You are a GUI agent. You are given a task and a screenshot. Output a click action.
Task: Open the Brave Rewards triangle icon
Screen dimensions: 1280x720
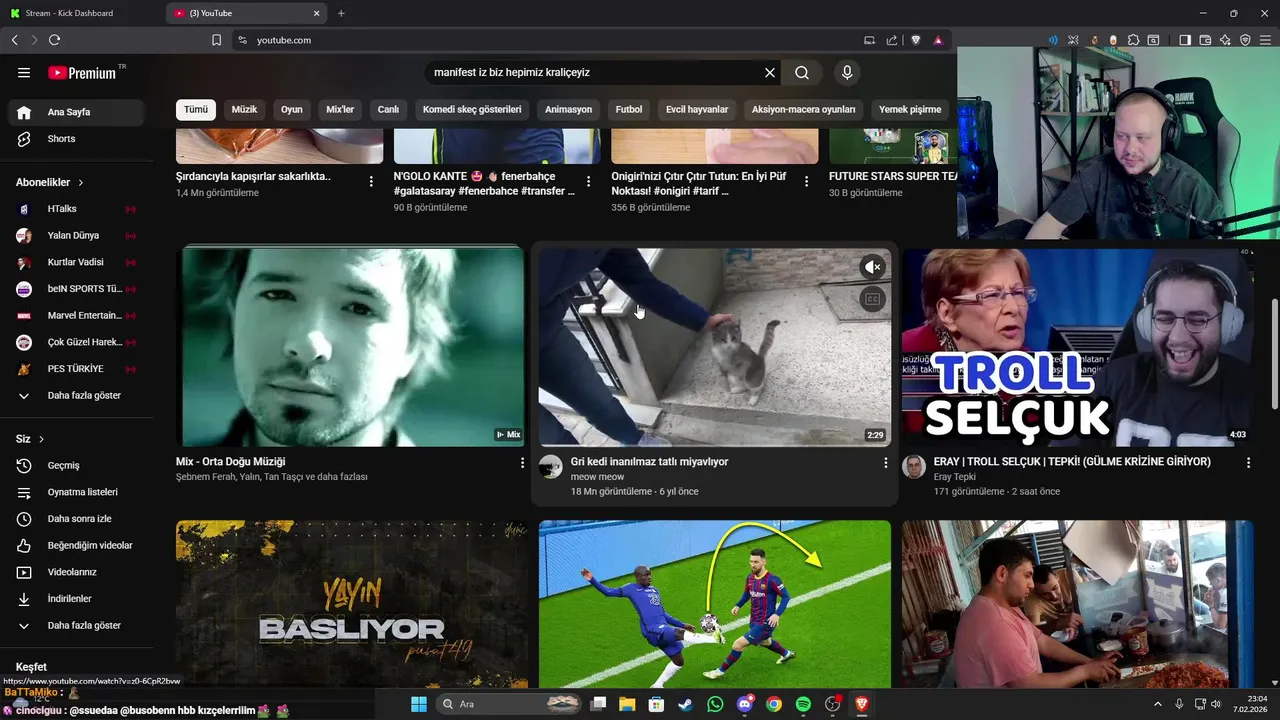tap(938, 40)
